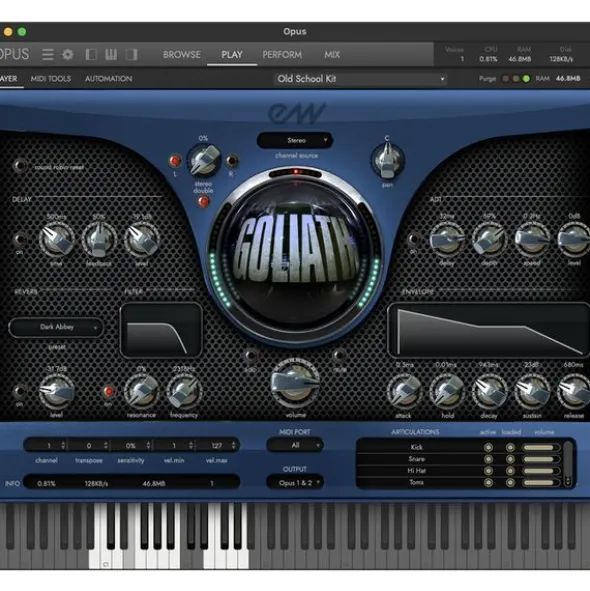Toggle the delay on switch
The height and width of the screenshot is (591, 590).
pos(20,239)
